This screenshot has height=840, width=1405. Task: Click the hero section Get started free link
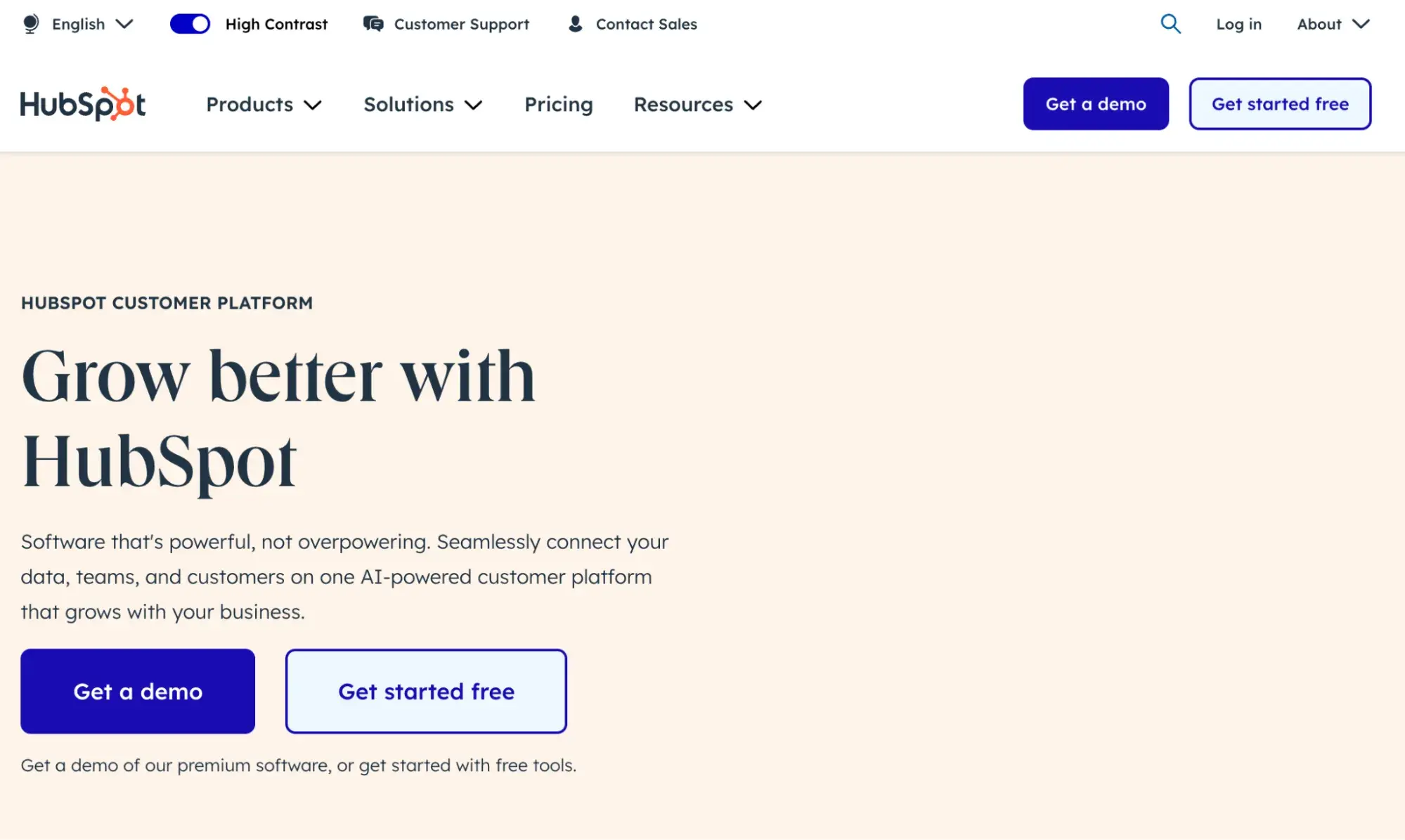426,691
